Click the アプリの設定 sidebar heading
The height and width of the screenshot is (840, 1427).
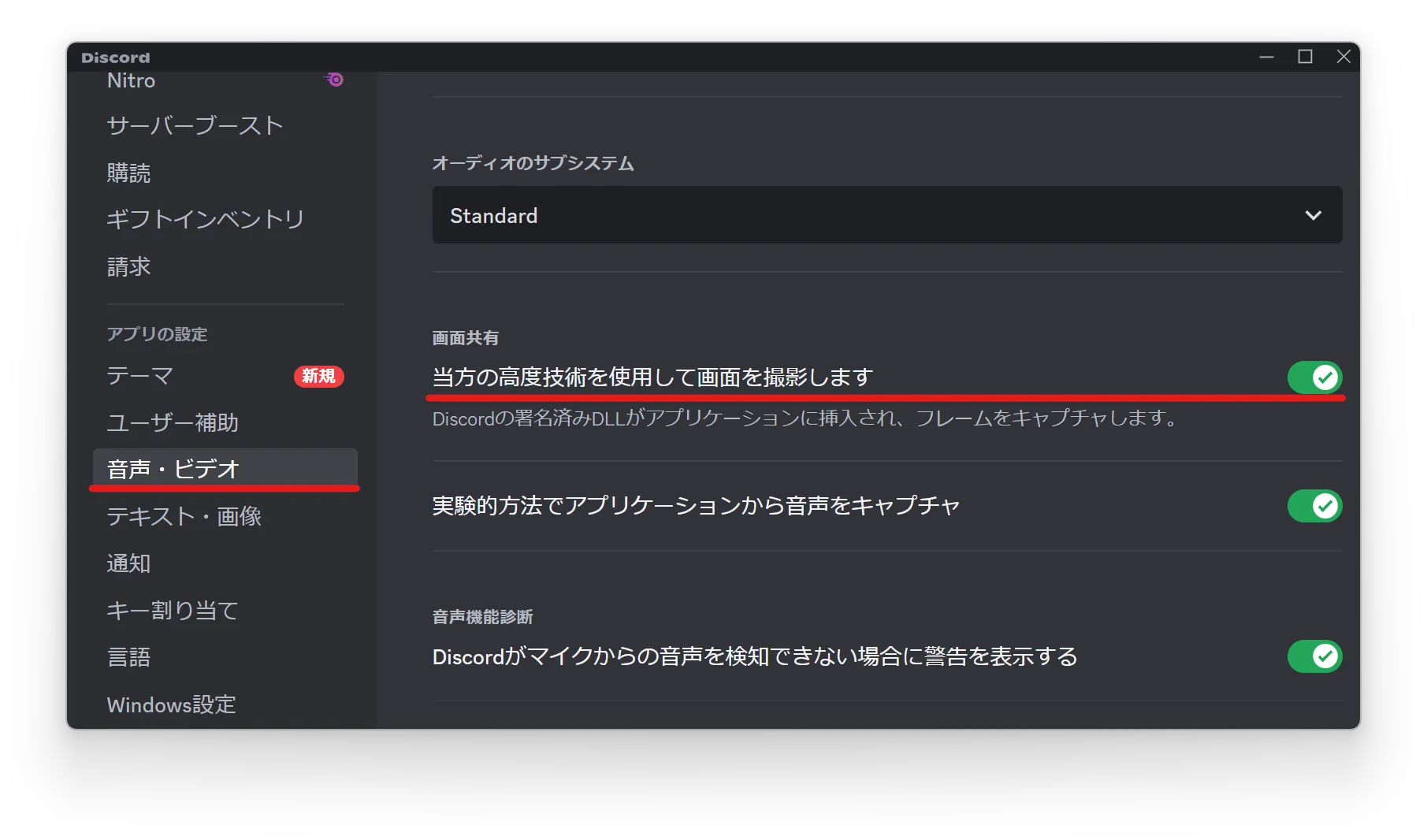[x=157, y=334]
